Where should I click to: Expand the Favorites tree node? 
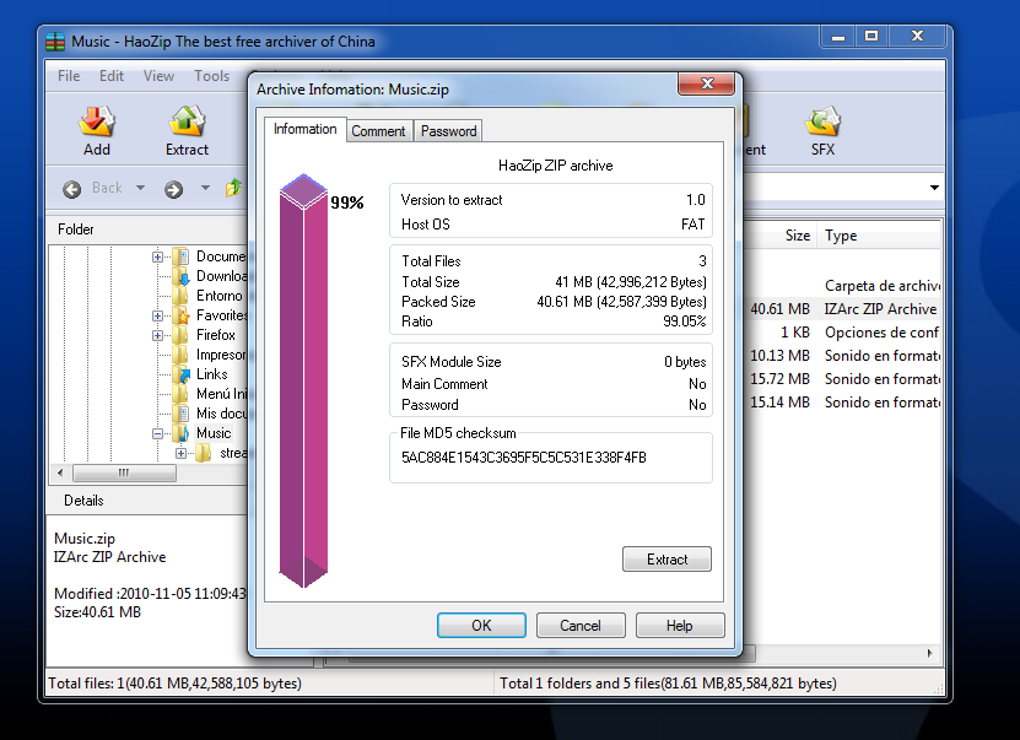tap(157, 316)
